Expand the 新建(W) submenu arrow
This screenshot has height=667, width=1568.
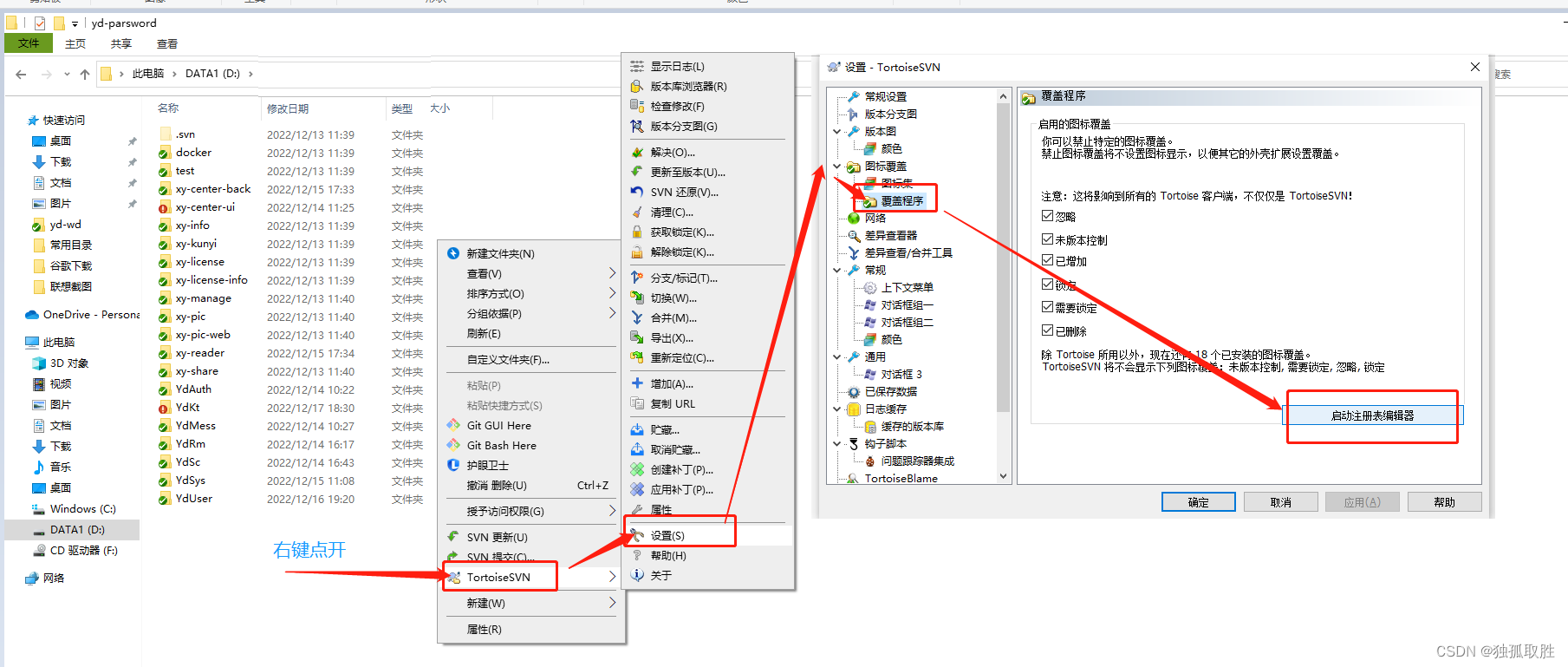pos(612,603)
